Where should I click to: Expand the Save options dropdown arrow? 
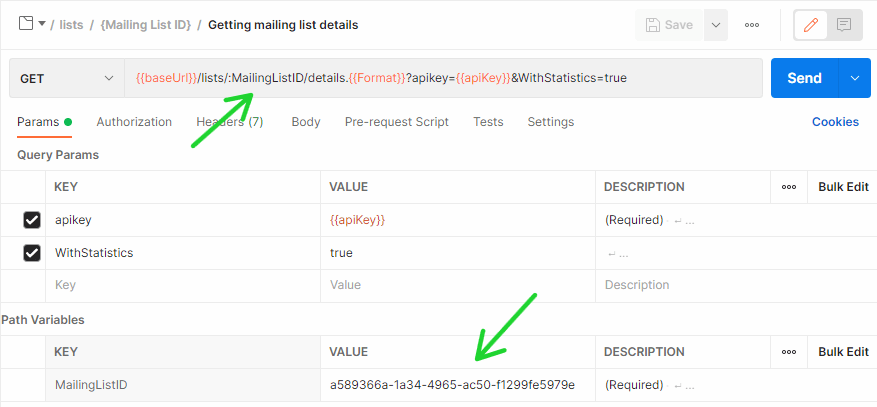click(x=715, y=25)
